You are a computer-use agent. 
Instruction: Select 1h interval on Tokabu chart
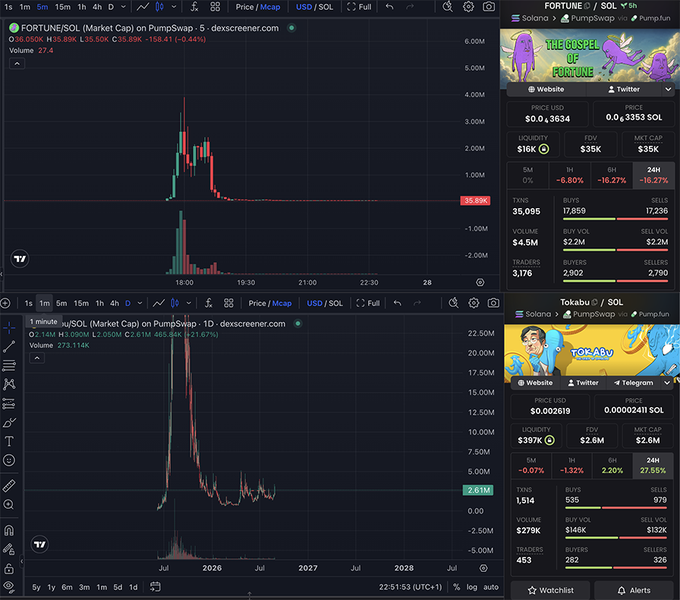click(100, 303)
